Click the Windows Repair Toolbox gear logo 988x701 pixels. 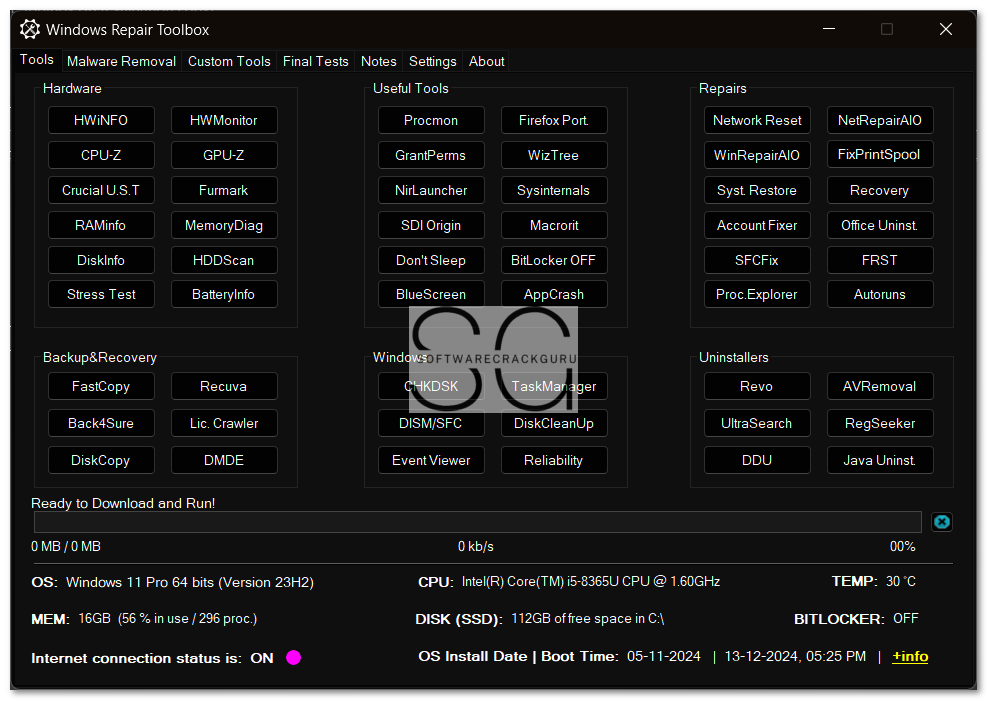click(x=29, y=29)
